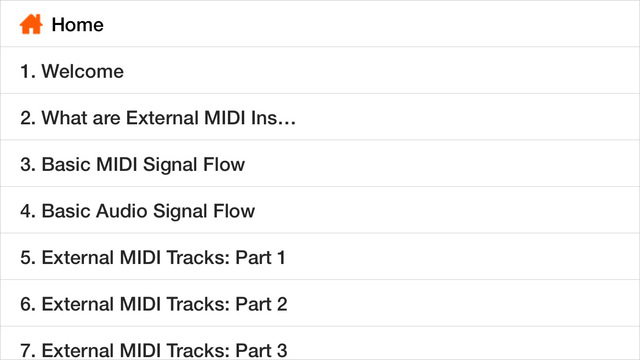Image resolution: width=640 pixels, height=360 pixels.
Task: Open External MIDI Tracks: Part 1
Action: pos(320,257)
